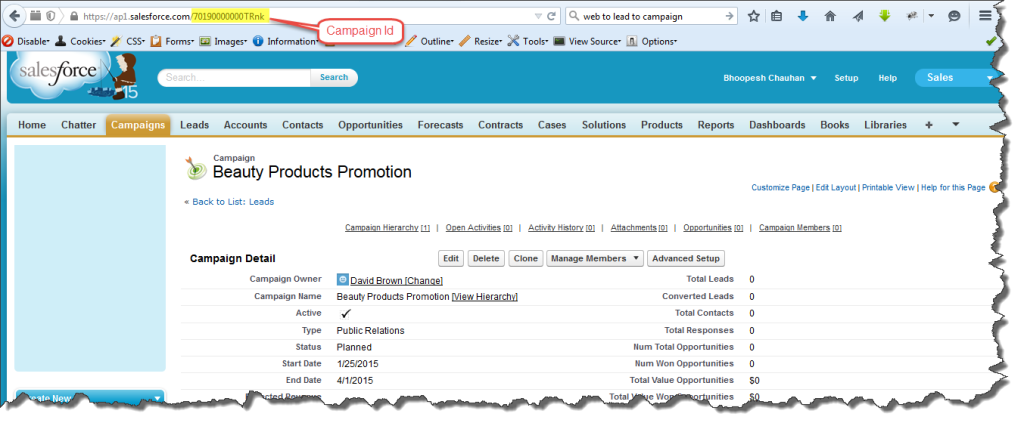Open the Bhoopesh Chauhan user menu
This screenshot has width=1024, height=426.
coord(769,78)
